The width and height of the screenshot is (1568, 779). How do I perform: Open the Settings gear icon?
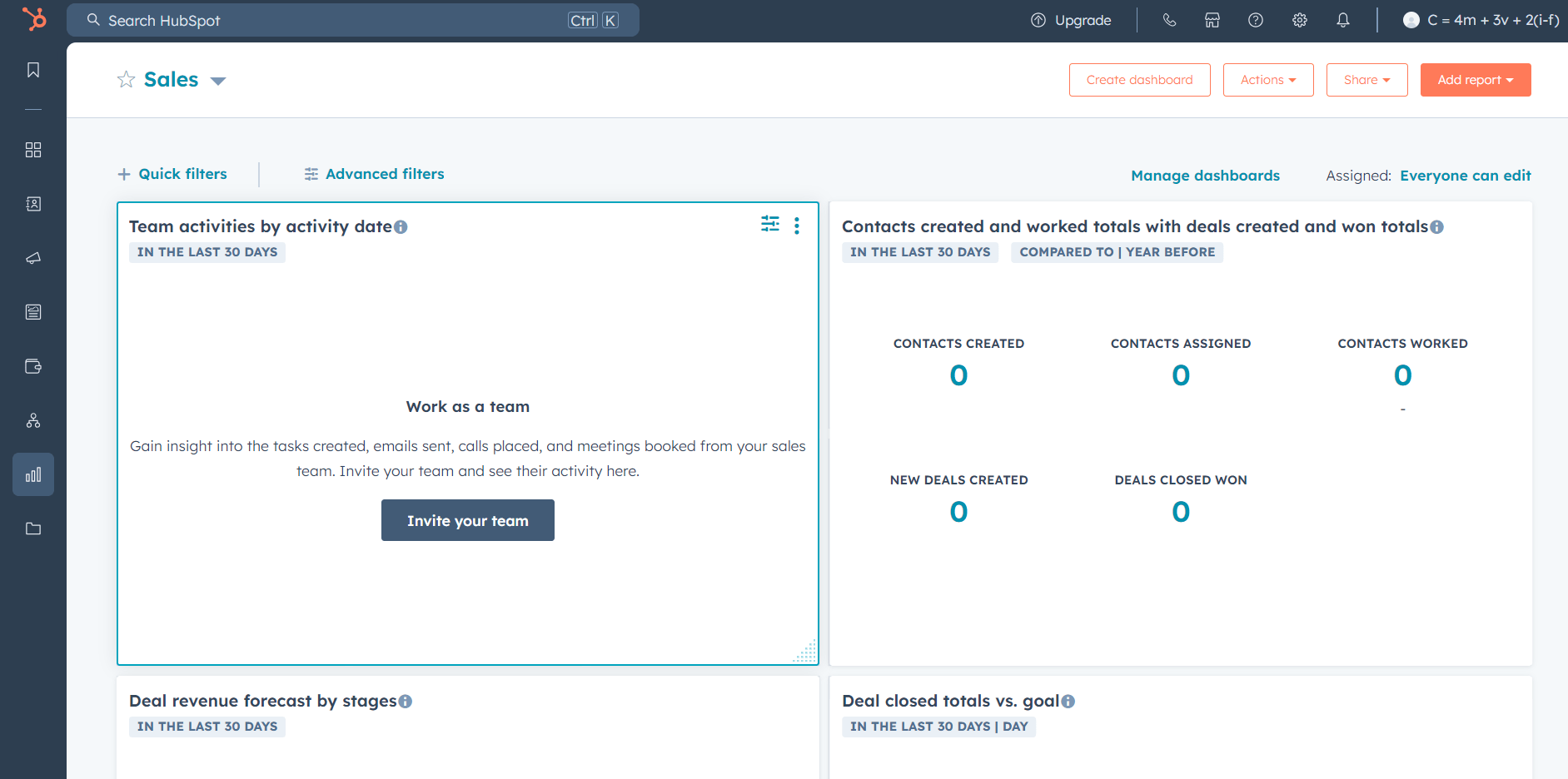click(1300, 20)
